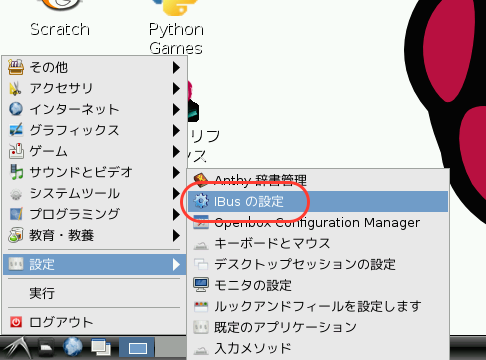
Task: Click the システムツール gear icon
Action: pyautogui.click(x=16, y=193)
